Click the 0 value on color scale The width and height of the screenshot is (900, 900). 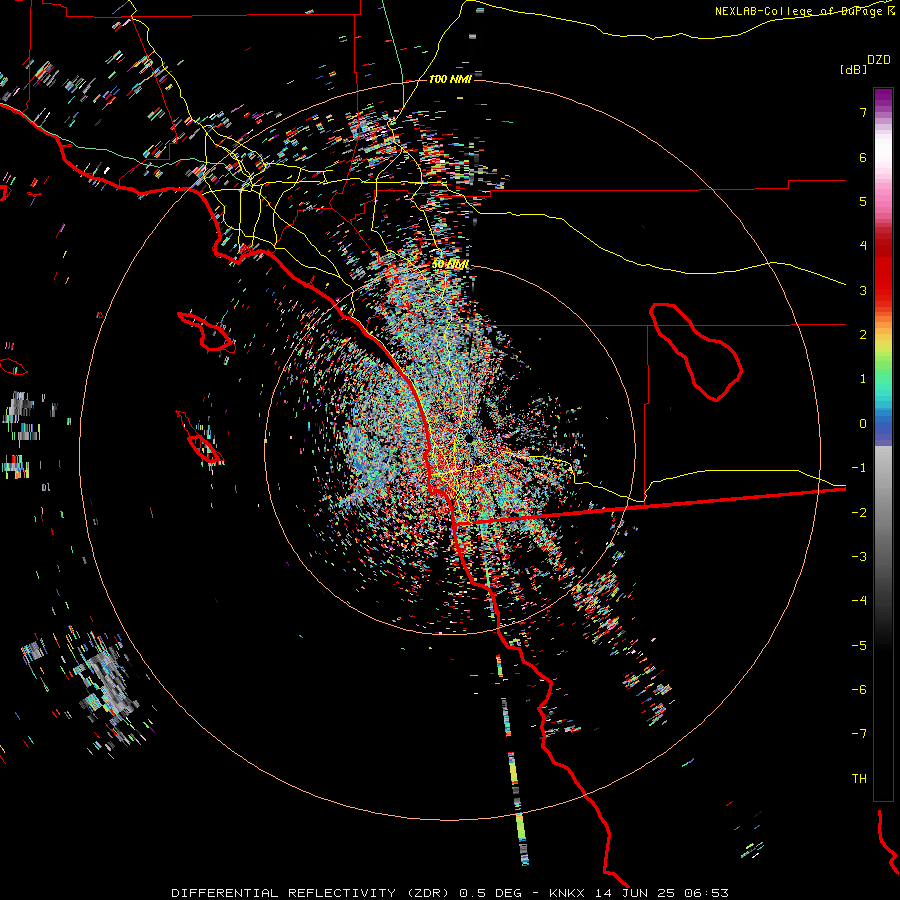[x=863, y=424]
